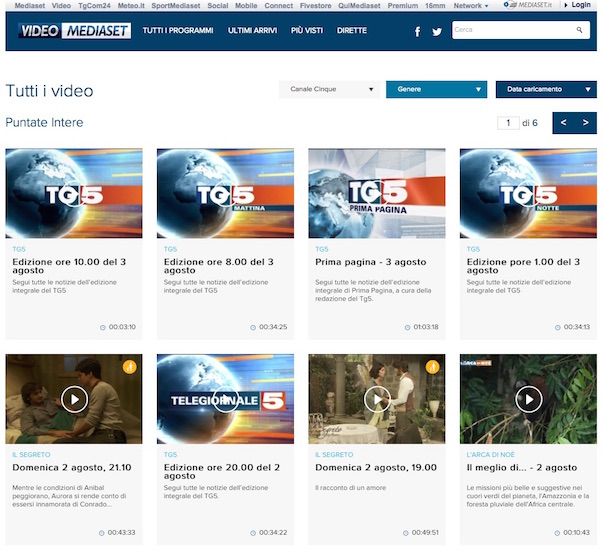
Task: Click Fivestore in the top bar
Action: point(316,6)
